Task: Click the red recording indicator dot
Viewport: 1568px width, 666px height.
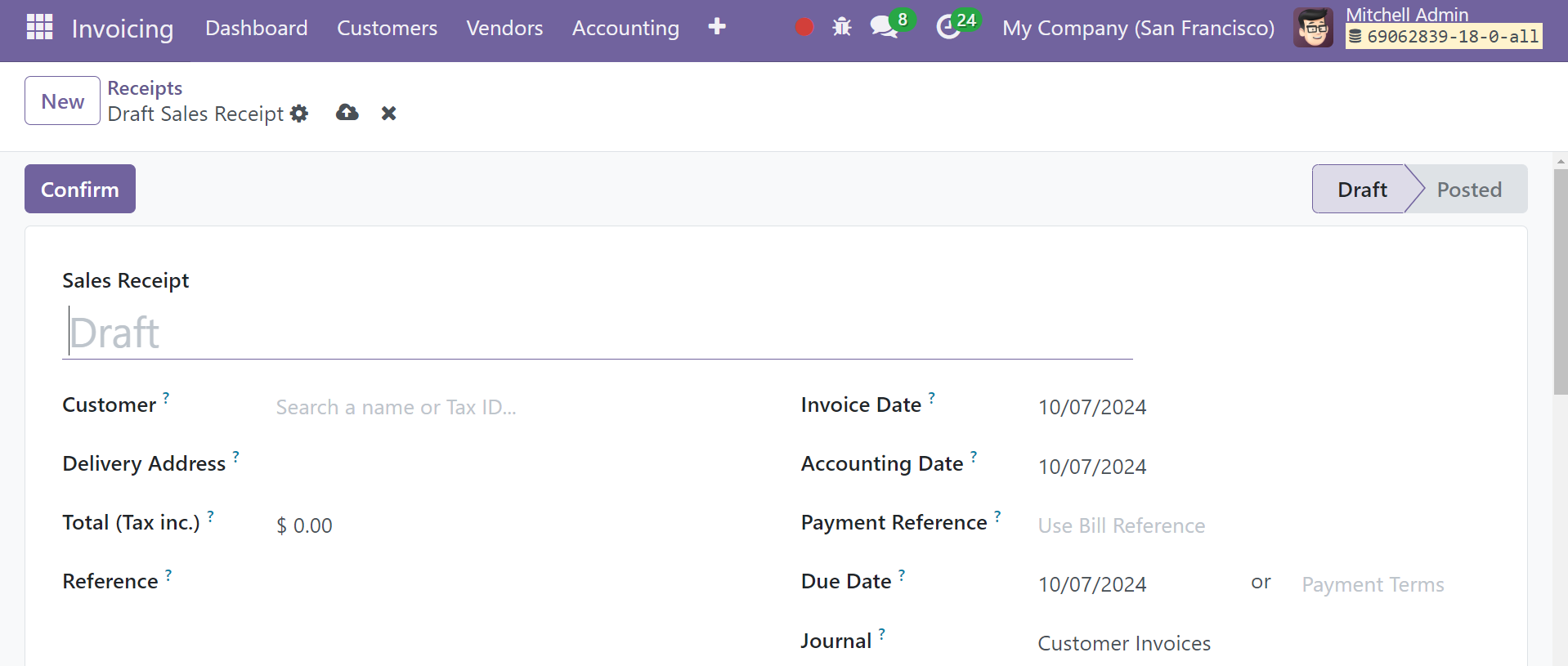Action: [804, 27]
